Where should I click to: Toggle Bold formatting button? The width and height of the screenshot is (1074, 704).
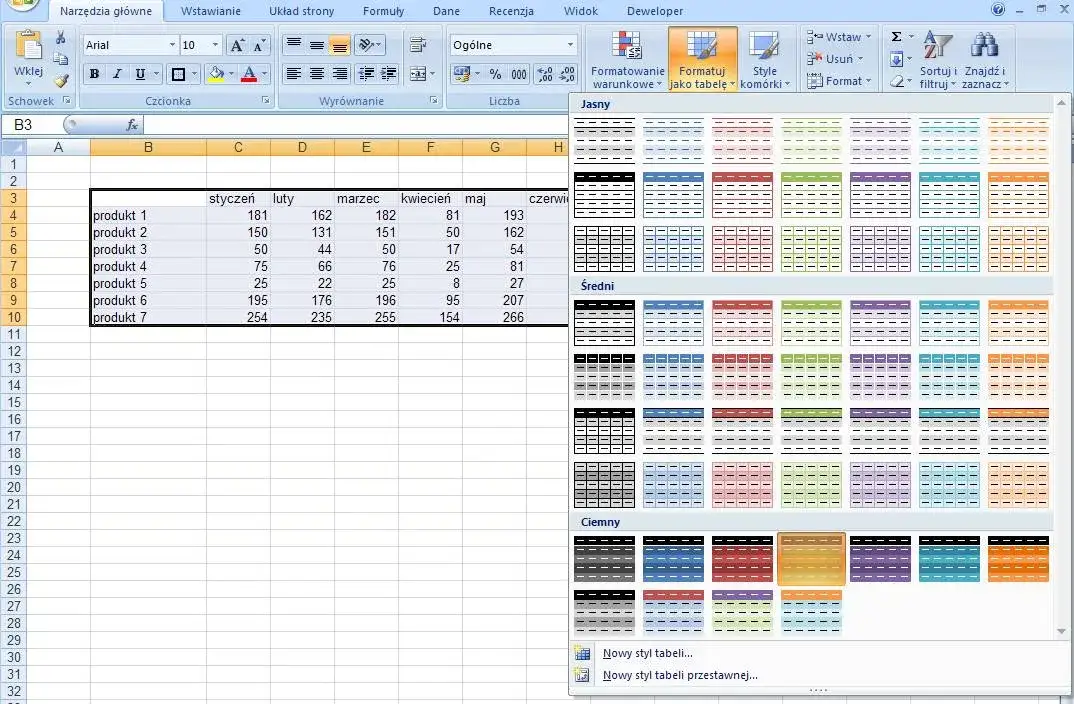click(95, 74)
